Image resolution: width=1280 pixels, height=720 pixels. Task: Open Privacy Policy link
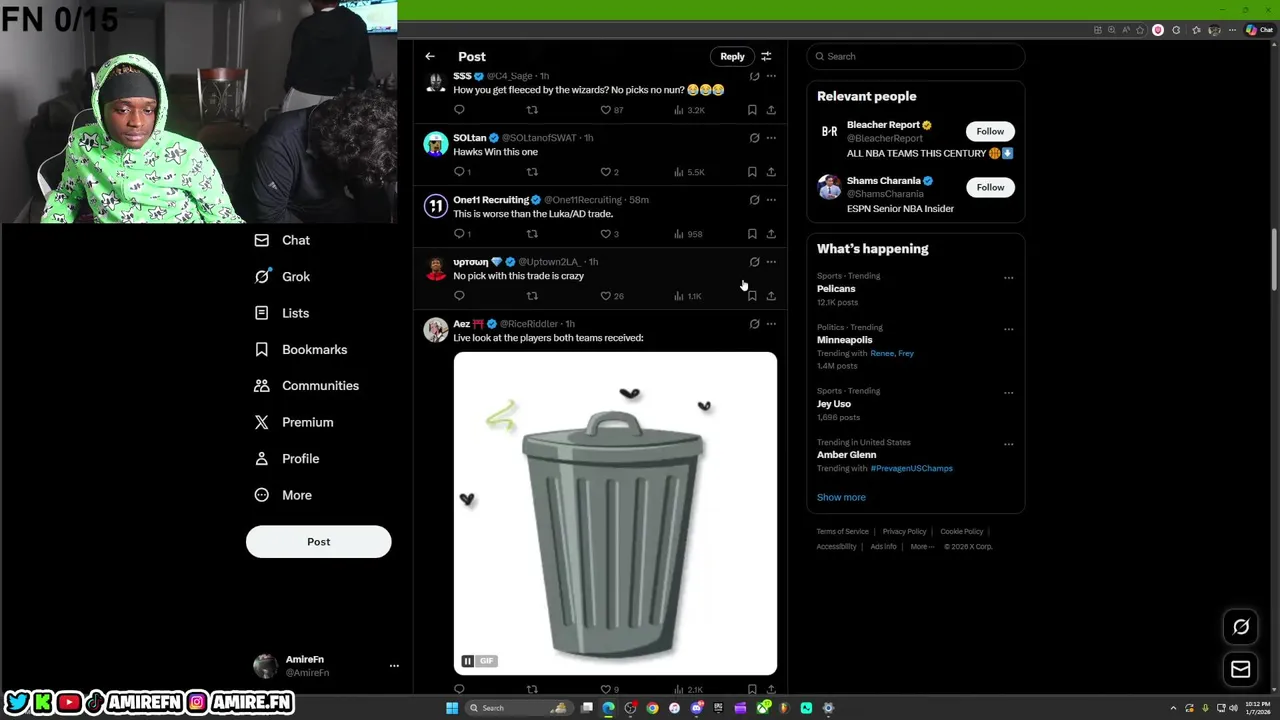click(904, 532)
